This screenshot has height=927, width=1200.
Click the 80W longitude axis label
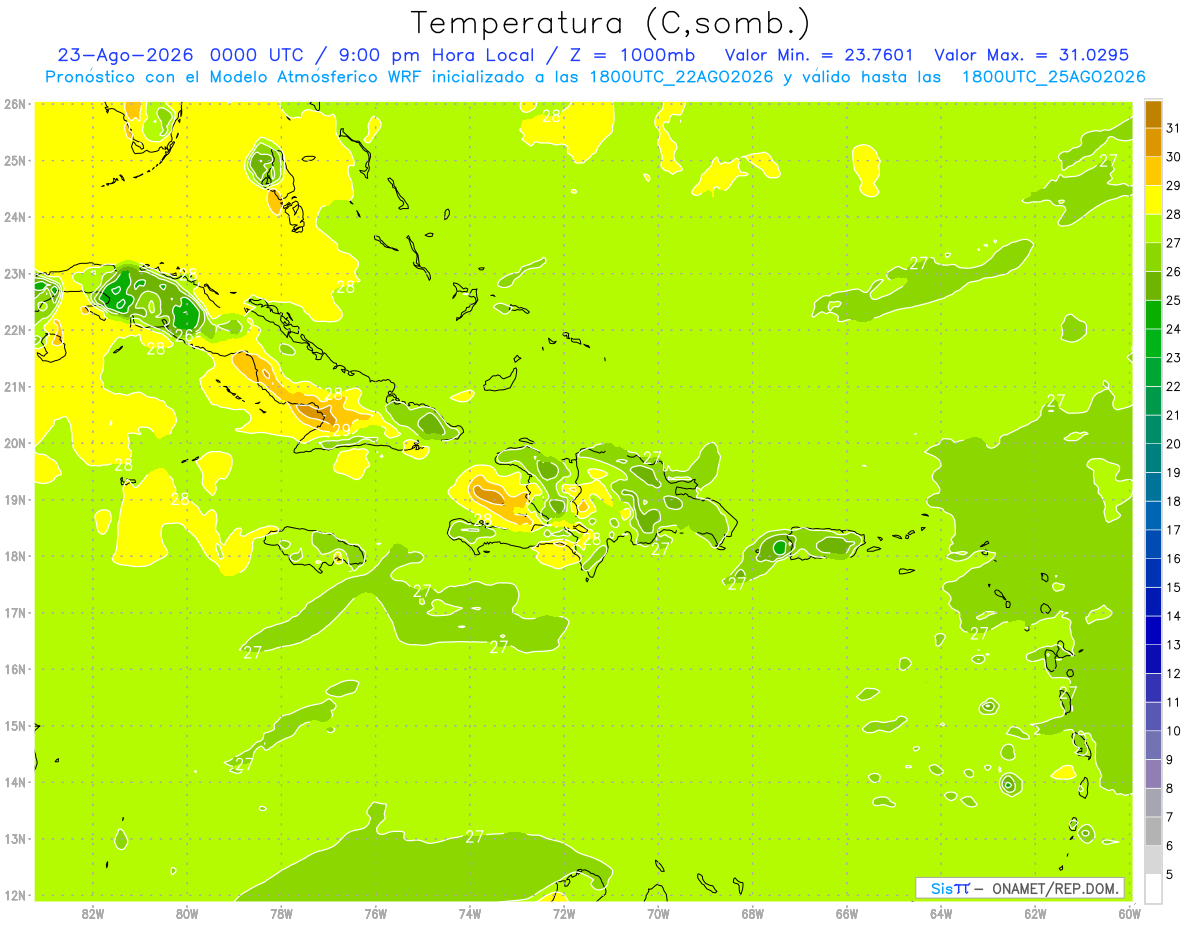pos(187,912)
